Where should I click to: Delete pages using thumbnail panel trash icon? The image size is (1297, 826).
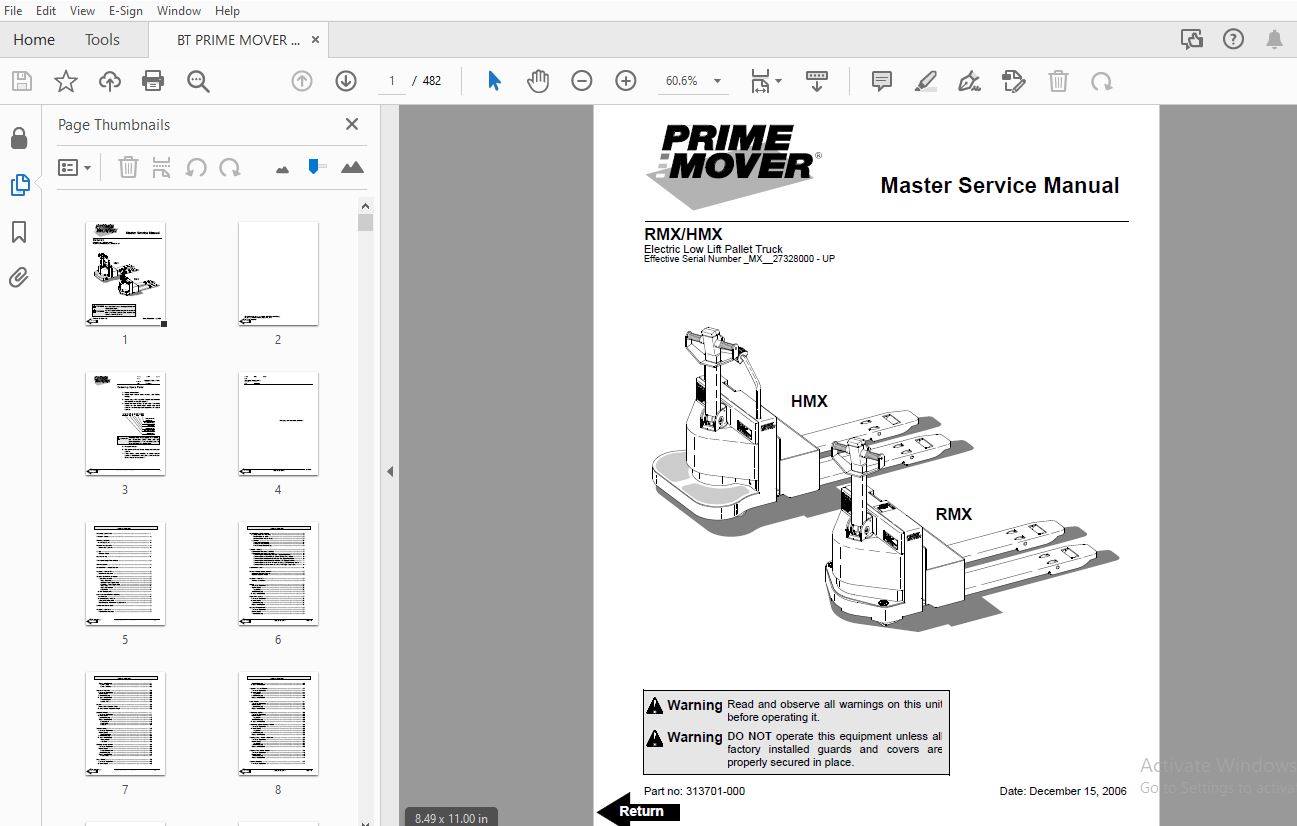tap(128, 167)
